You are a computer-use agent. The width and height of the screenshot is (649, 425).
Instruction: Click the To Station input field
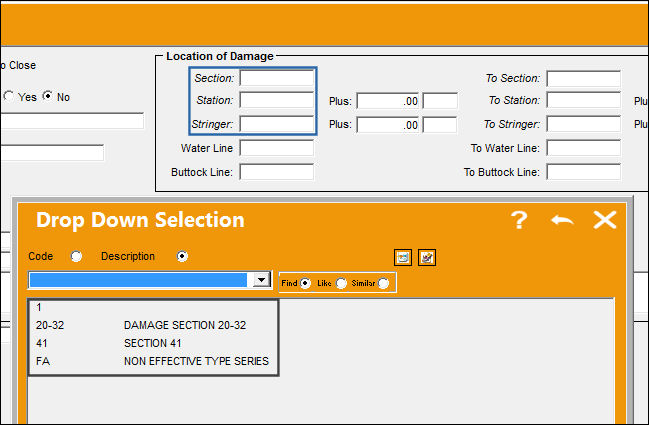point(584,101)
